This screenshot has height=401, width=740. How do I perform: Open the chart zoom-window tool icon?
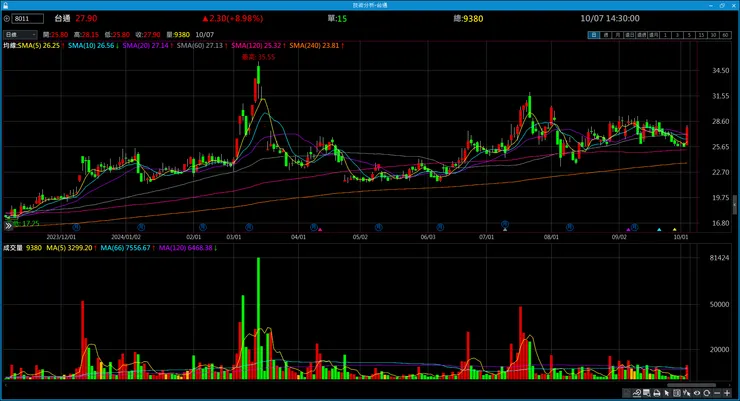pos(647,393)
